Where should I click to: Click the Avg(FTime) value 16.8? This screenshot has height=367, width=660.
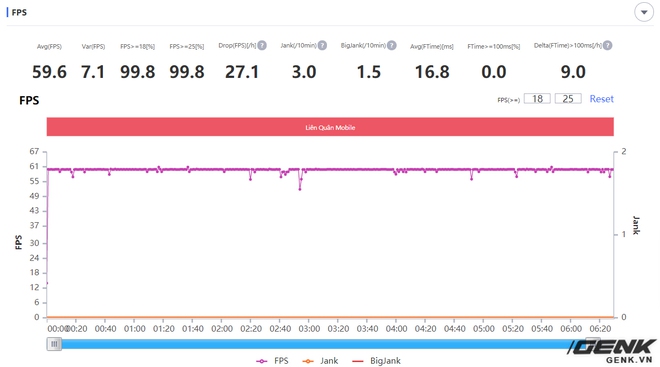pyautogui.click(x=432, y=72)
